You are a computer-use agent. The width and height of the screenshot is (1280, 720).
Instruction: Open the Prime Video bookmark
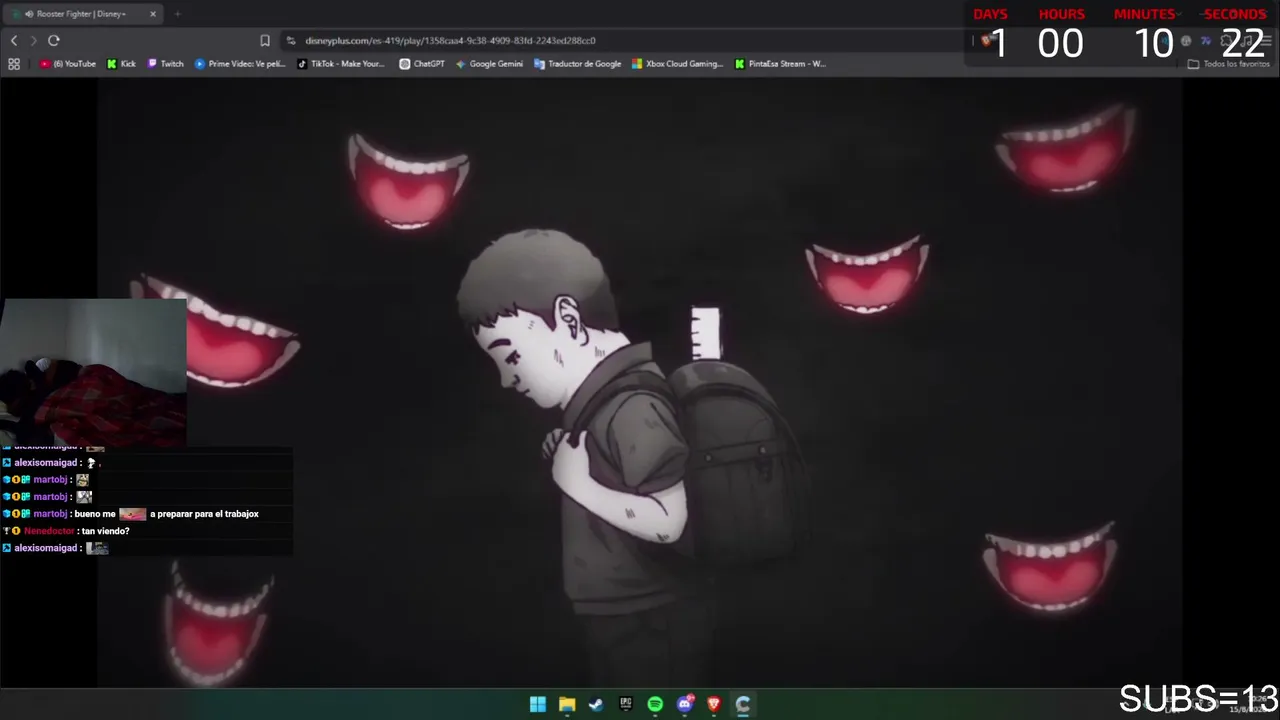[x=240, y=64]
